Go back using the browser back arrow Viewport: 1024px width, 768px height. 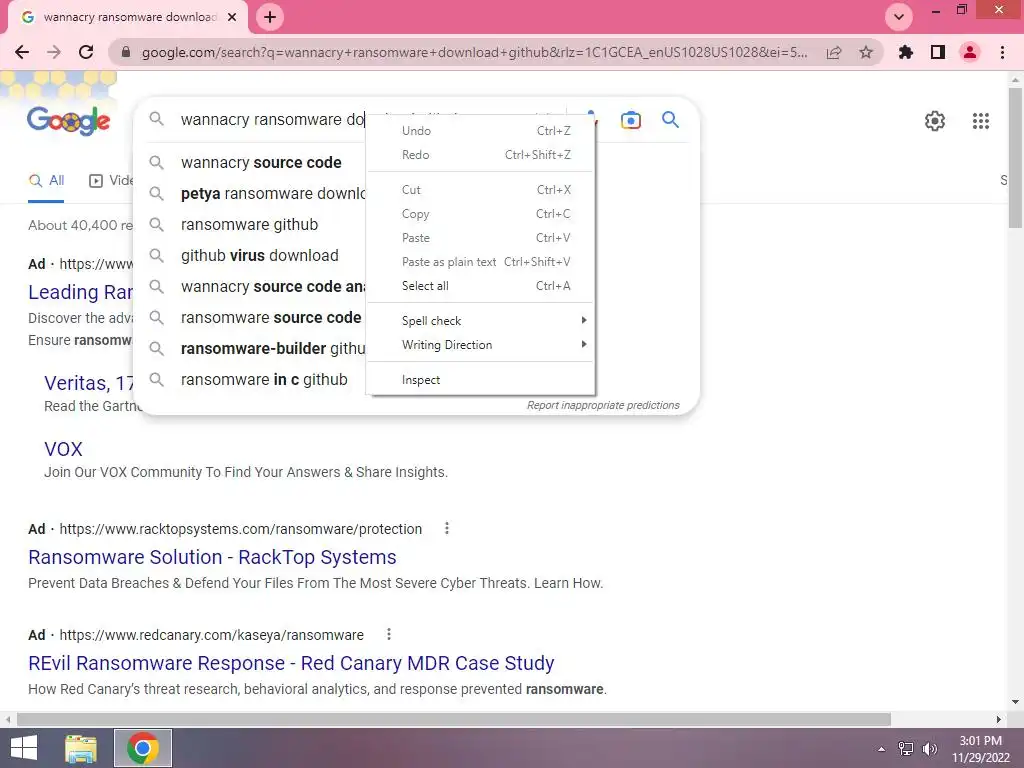point(22,52)
